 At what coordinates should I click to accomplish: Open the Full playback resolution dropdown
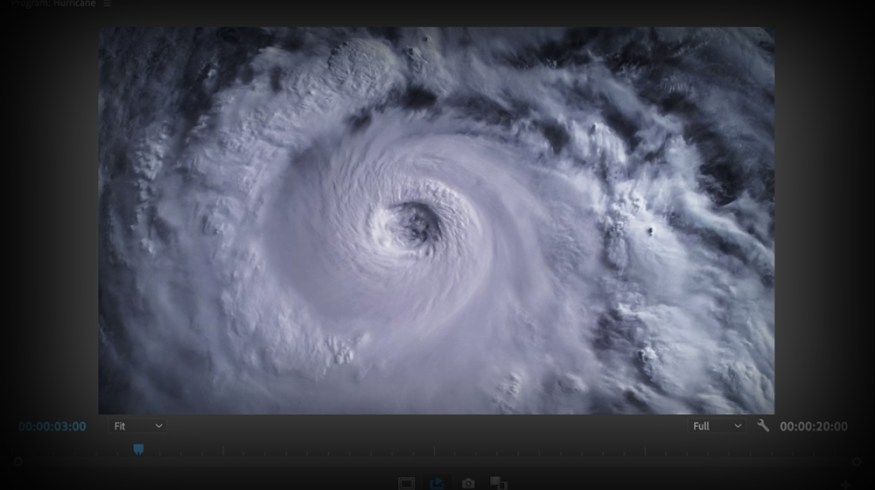(x=716, y=426)
